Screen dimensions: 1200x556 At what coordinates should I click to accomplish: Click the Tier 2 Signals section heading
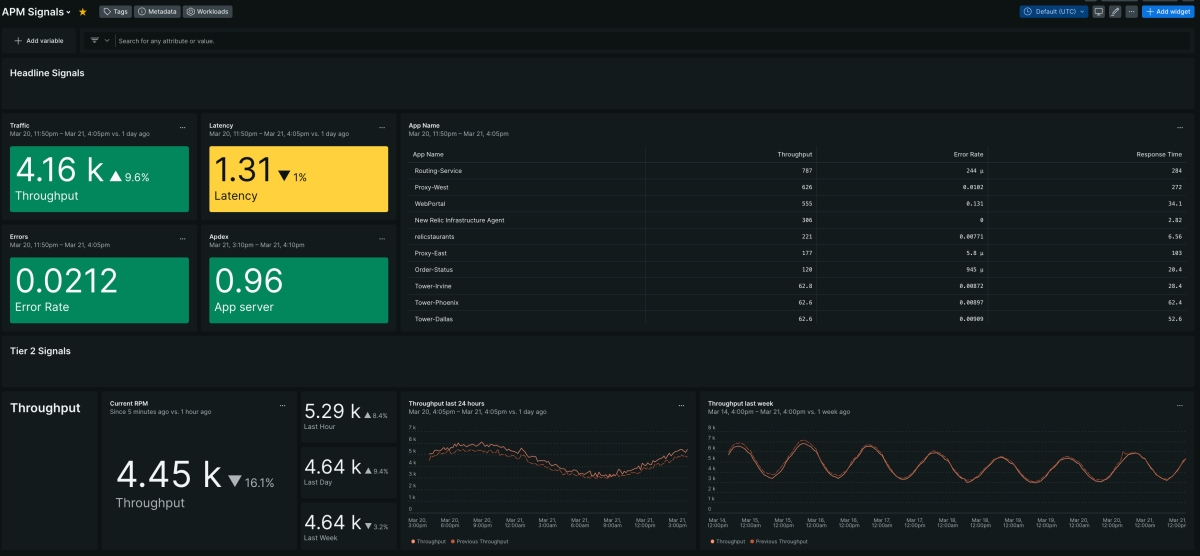40,351
